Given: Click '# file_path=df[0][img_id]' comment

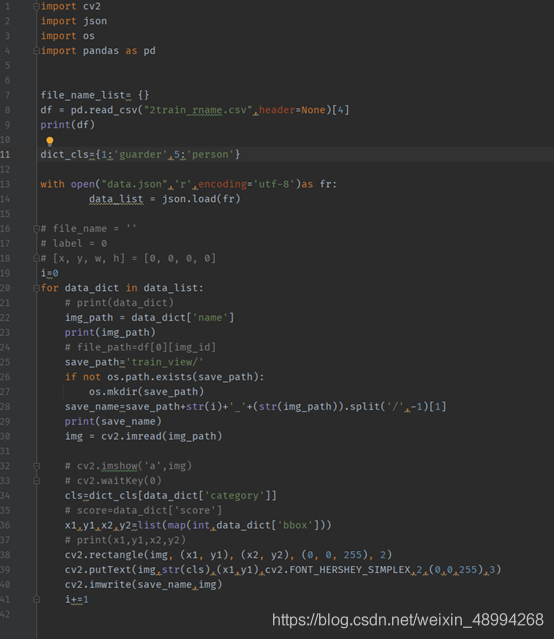Looking at the screenshot, I should pyautogui.click(x=140, y=347).
